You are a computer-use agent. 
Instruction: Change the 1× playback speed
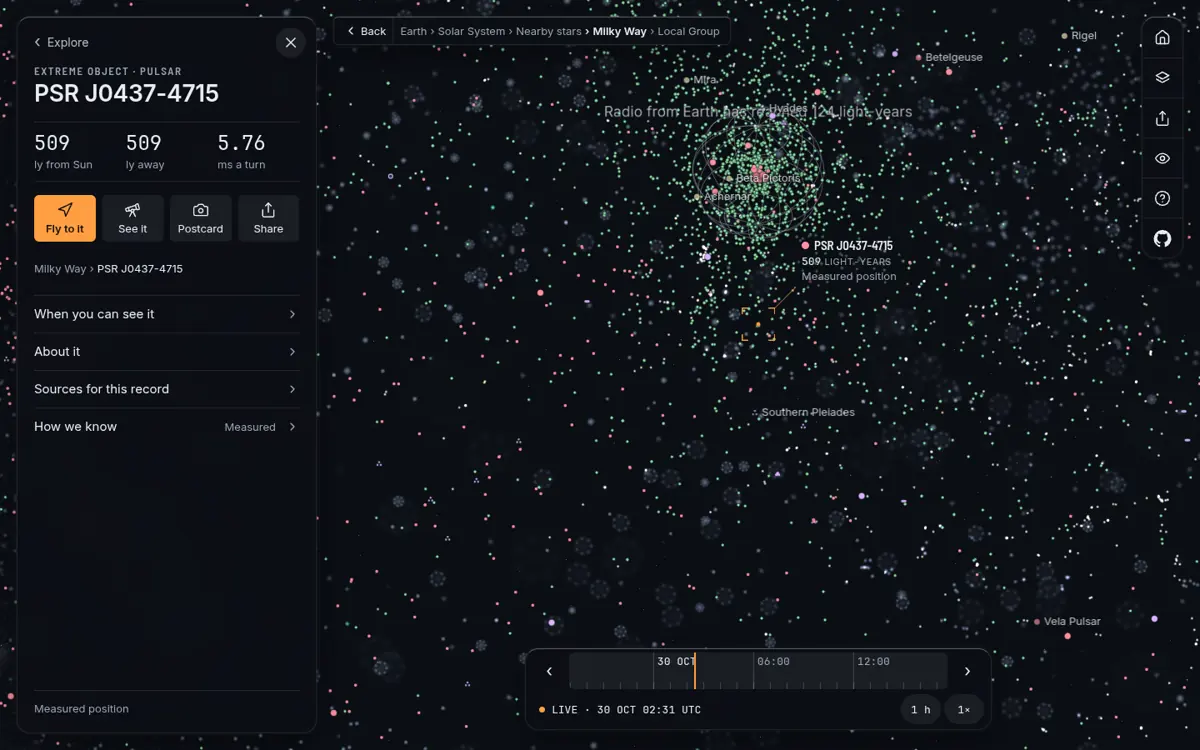(x=964, y=710)
